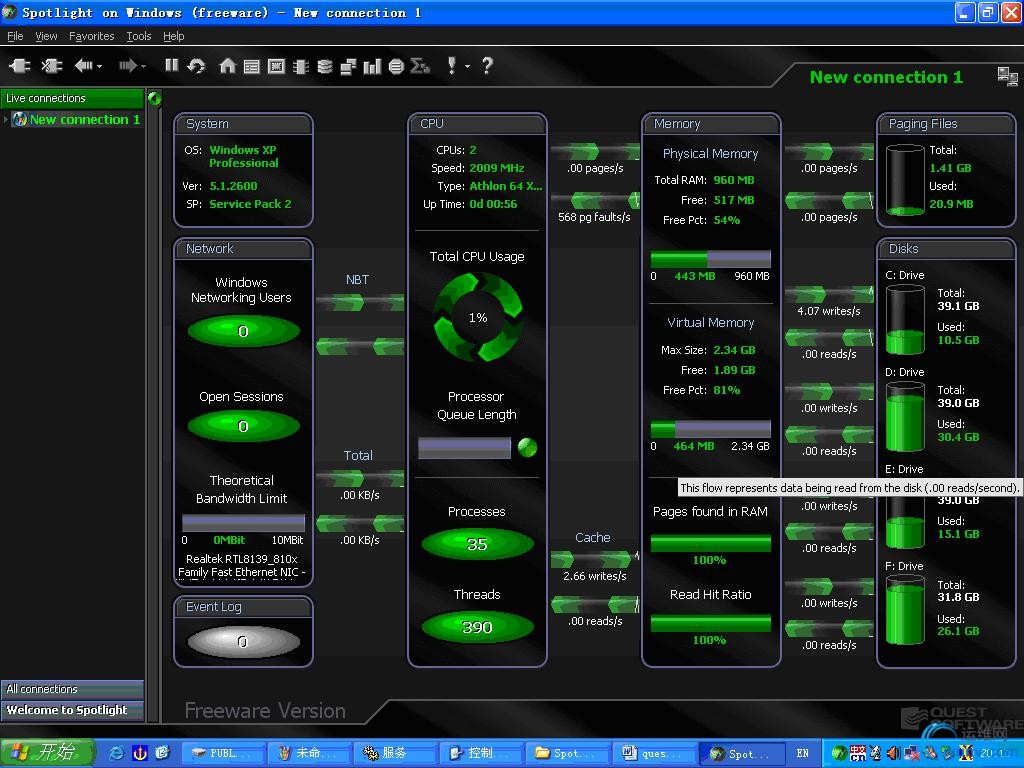Click the Theoretical Bandwidth Limit bar
The image size is (1024, 768).
coord(243,523)
